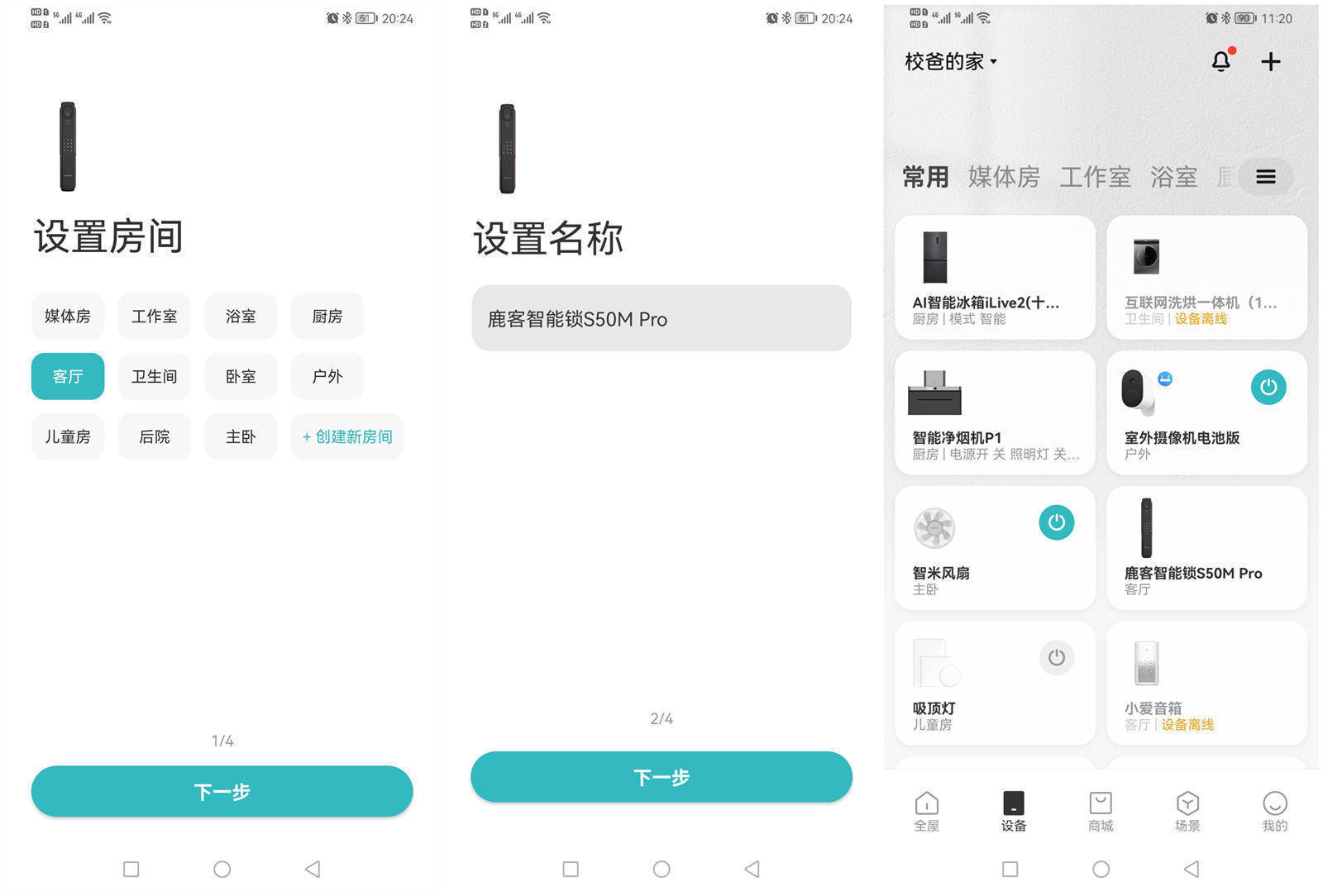Open the 商城 store tab icon
Image resolution: width=1323 pixels, height=896 pixels.
1101,803
